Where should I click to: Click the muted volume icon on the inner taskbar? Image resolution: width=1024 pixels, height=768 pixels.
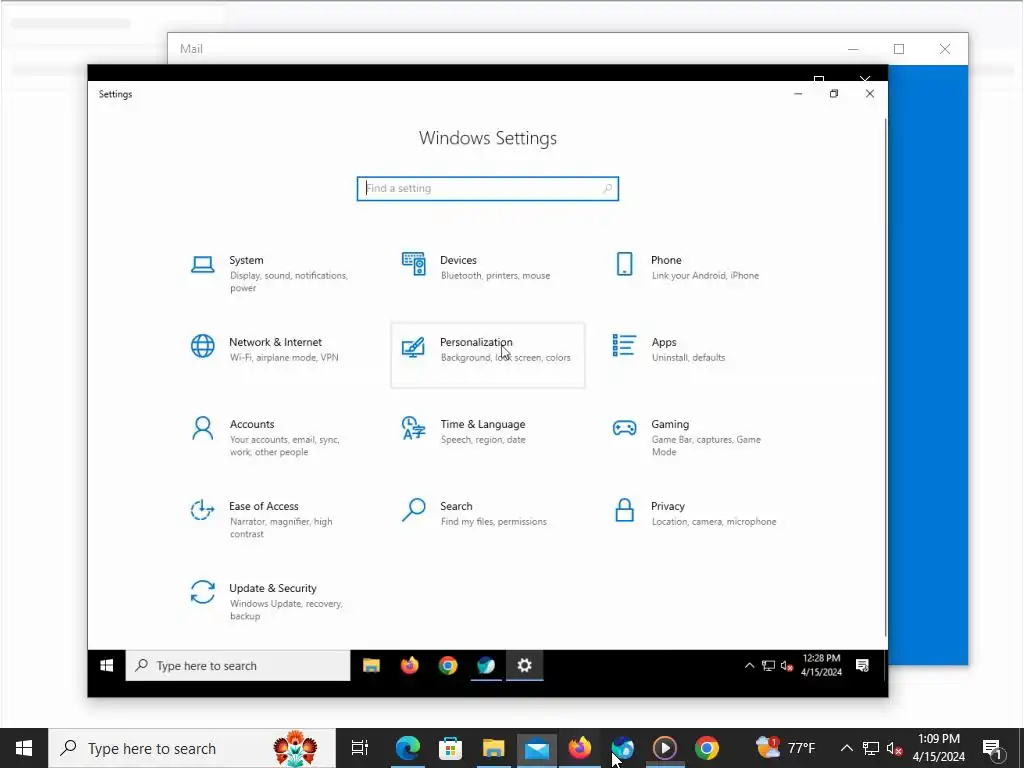[787, 665]
